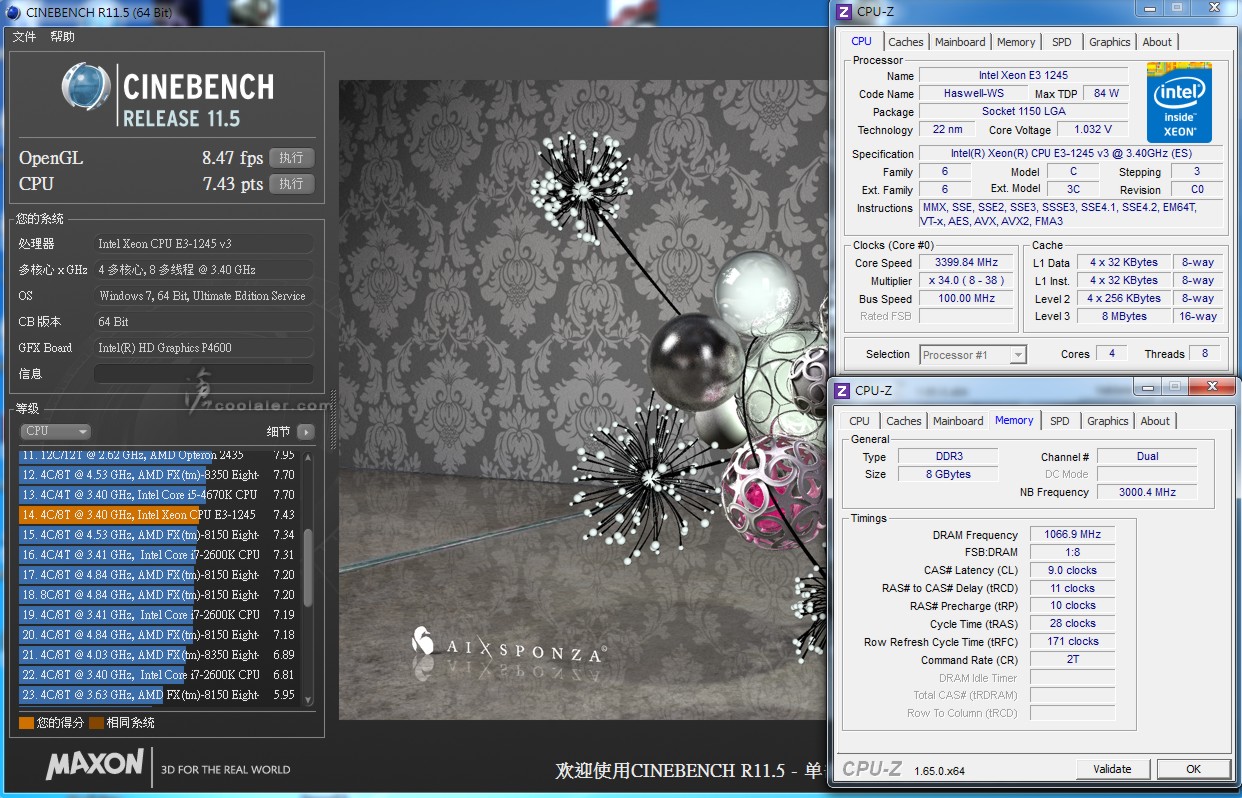Expand the 细节 details arrow button

(305, 432)
